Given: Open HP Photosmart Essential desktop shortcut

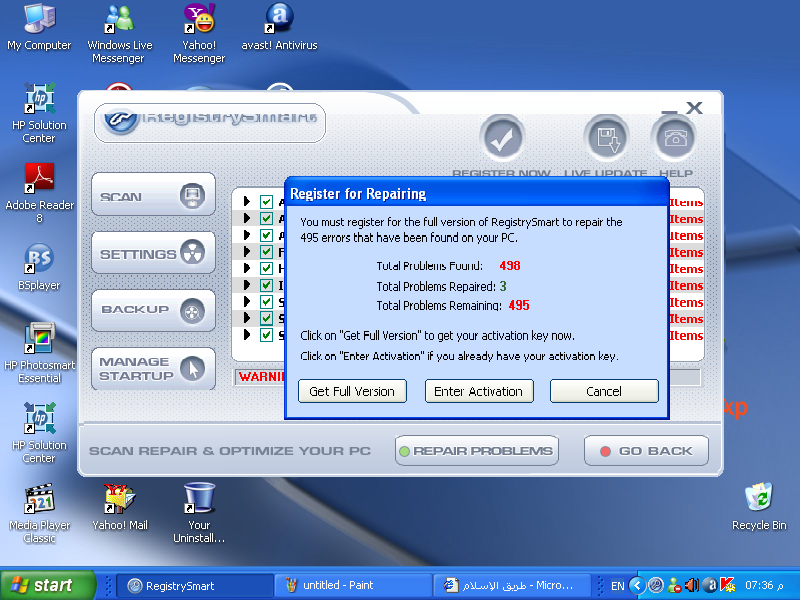Looking at the screenshot, I should click(x=39, y=353).
